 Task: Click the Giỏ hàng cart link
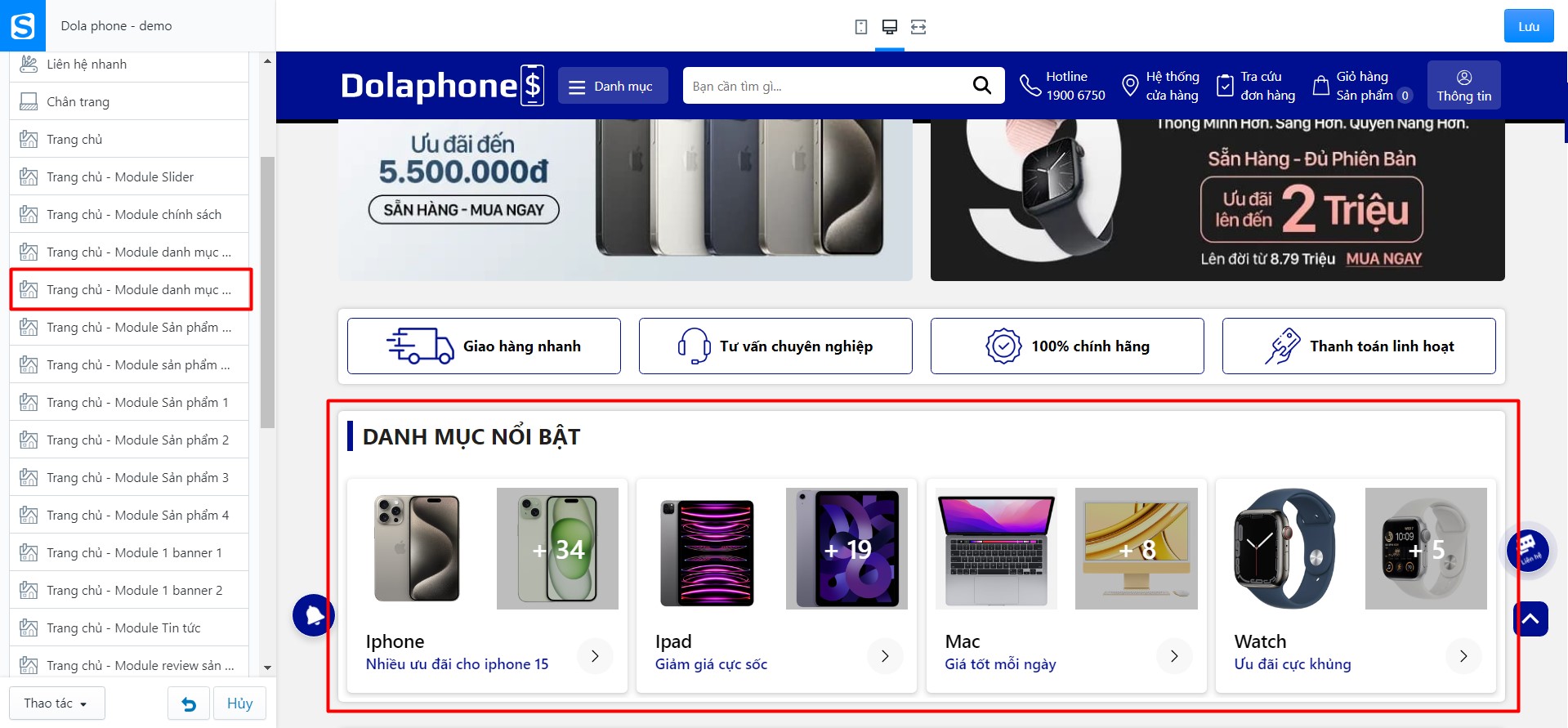click(1363, 86)
